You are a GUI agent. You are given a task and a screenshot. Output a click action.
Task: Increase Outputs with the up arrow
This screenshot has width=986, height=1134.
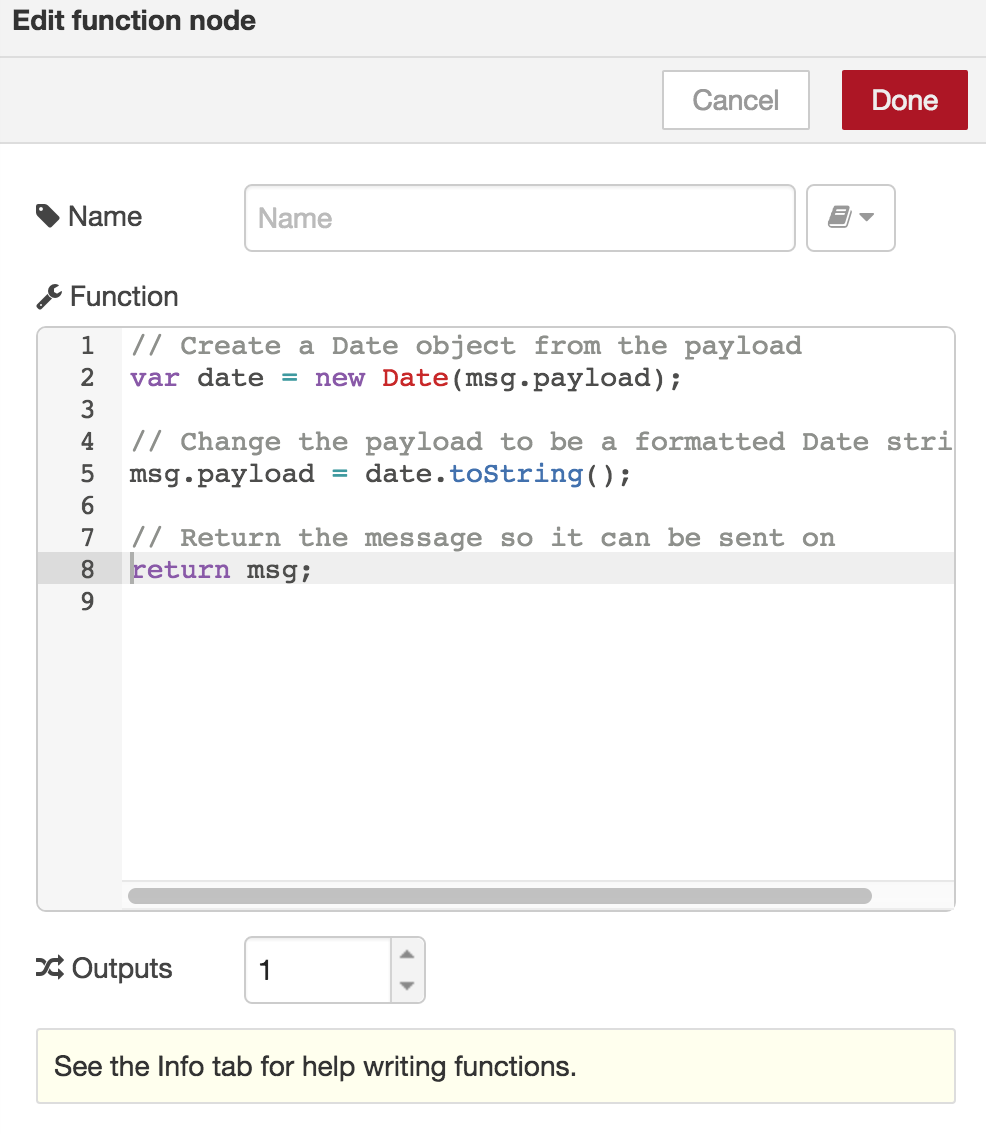coord(407,954)
